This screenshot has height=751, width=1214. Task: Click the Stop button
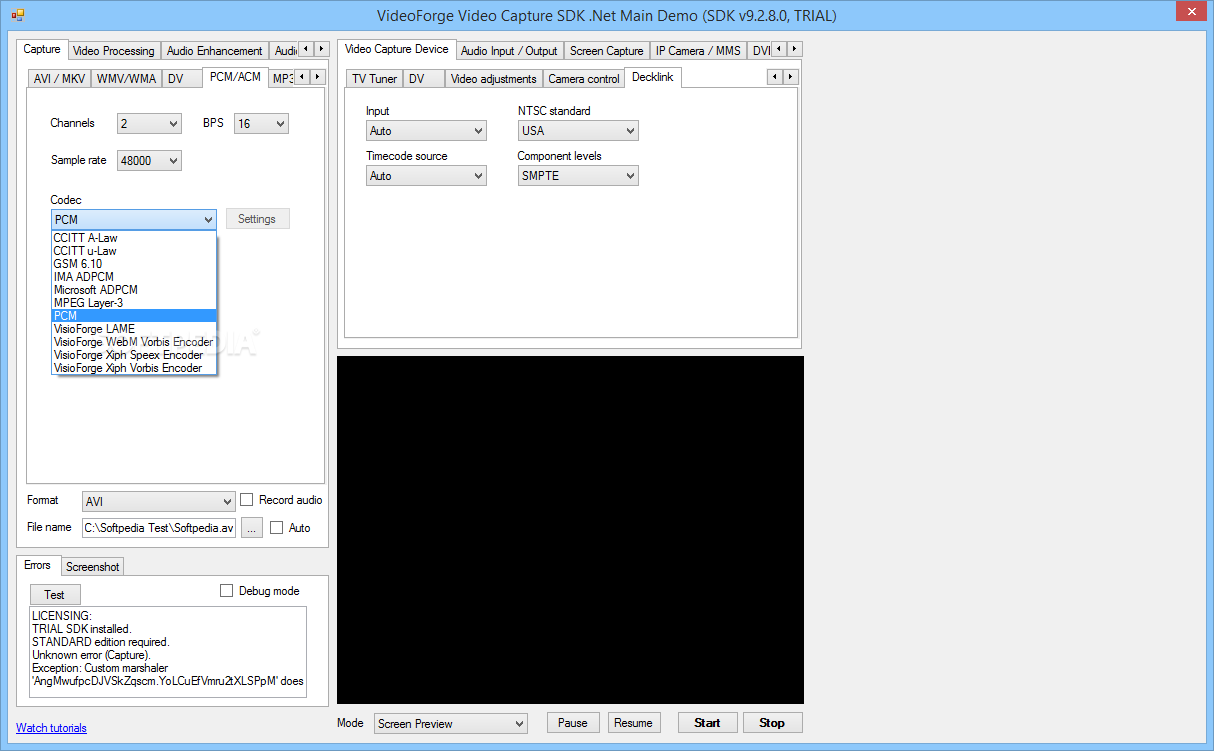point(772,723)
